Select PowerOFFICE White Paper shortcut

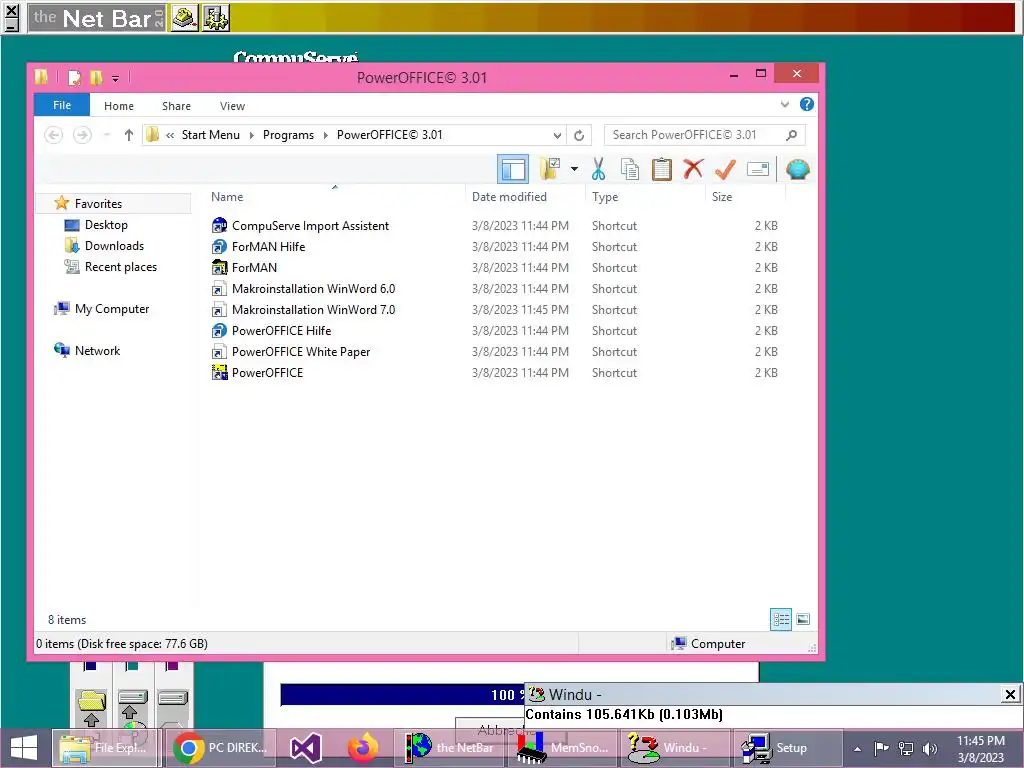tap(301, 351)
